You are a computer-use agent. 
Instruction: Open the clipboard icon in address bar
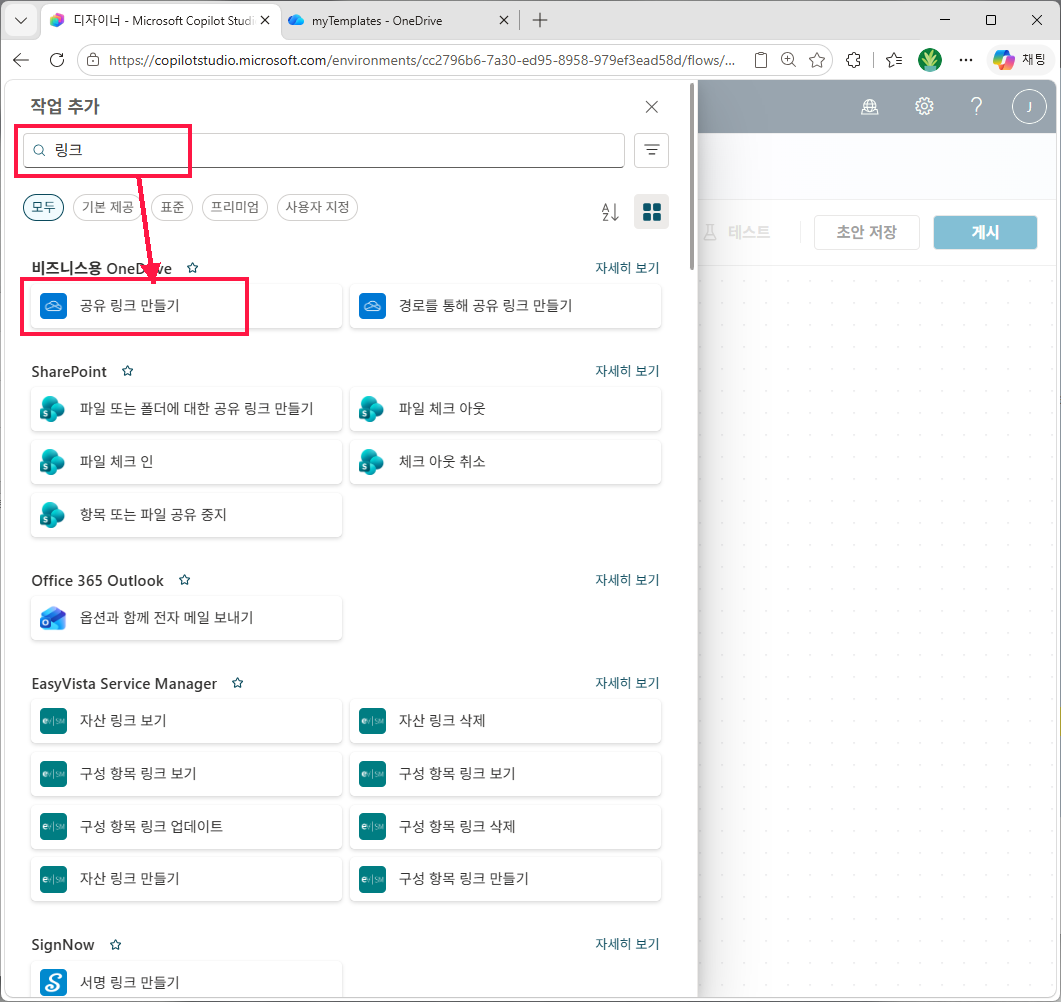pyautogui.click(x=761, y=60)
